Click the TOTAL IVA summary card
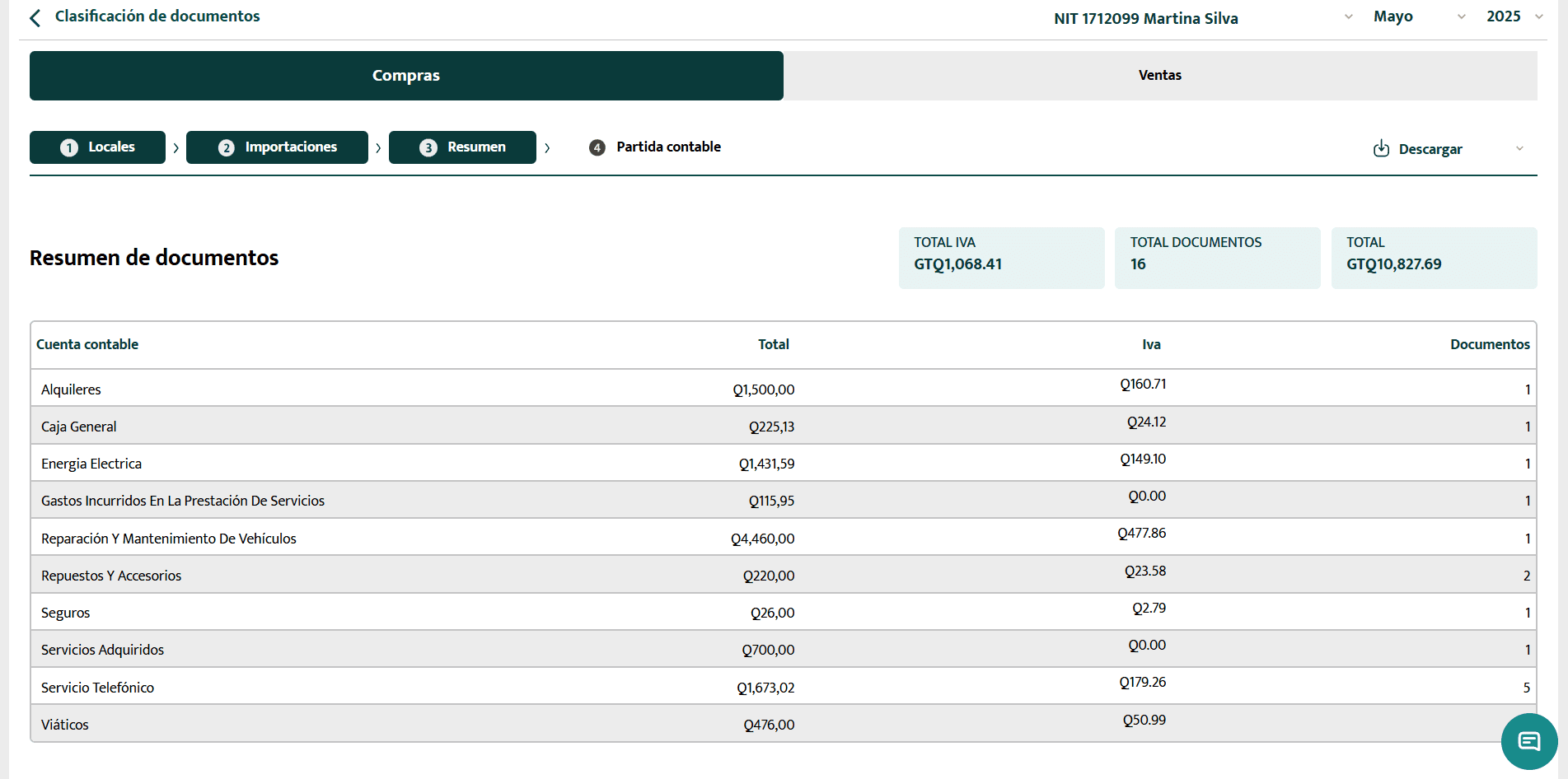 point(1001,258)
